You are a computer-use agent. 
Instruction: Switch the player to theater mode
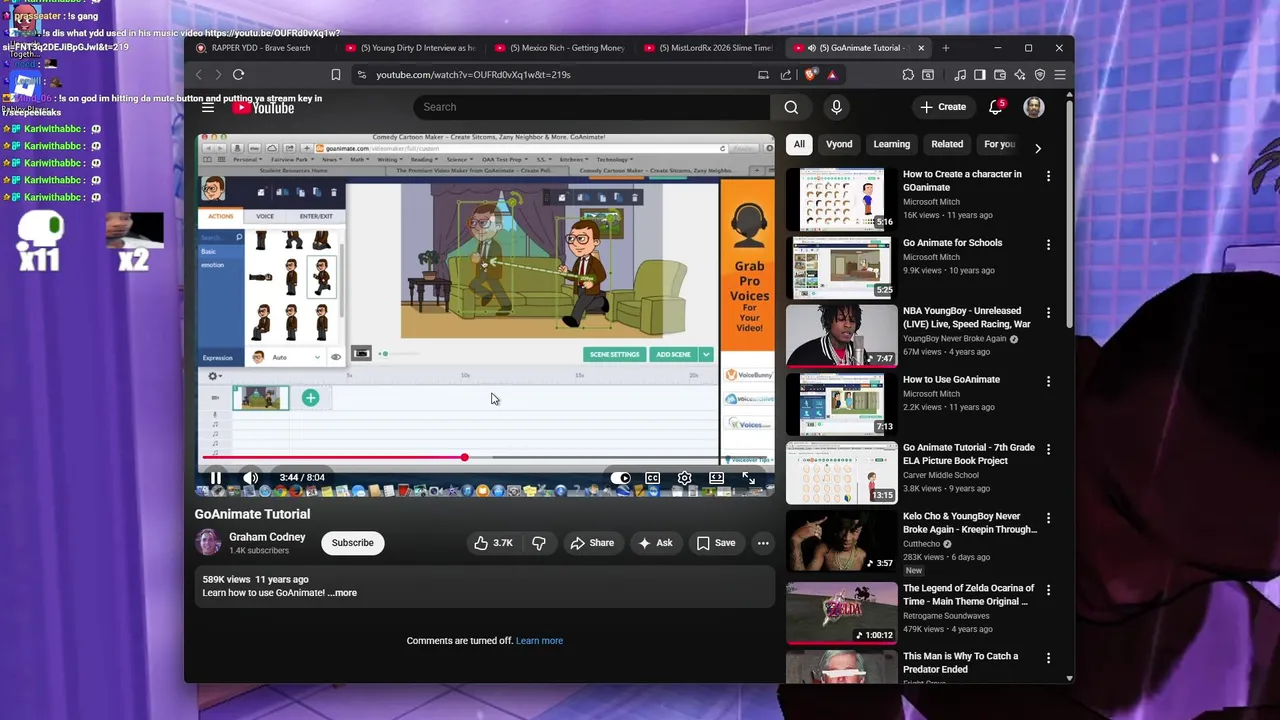716,478
